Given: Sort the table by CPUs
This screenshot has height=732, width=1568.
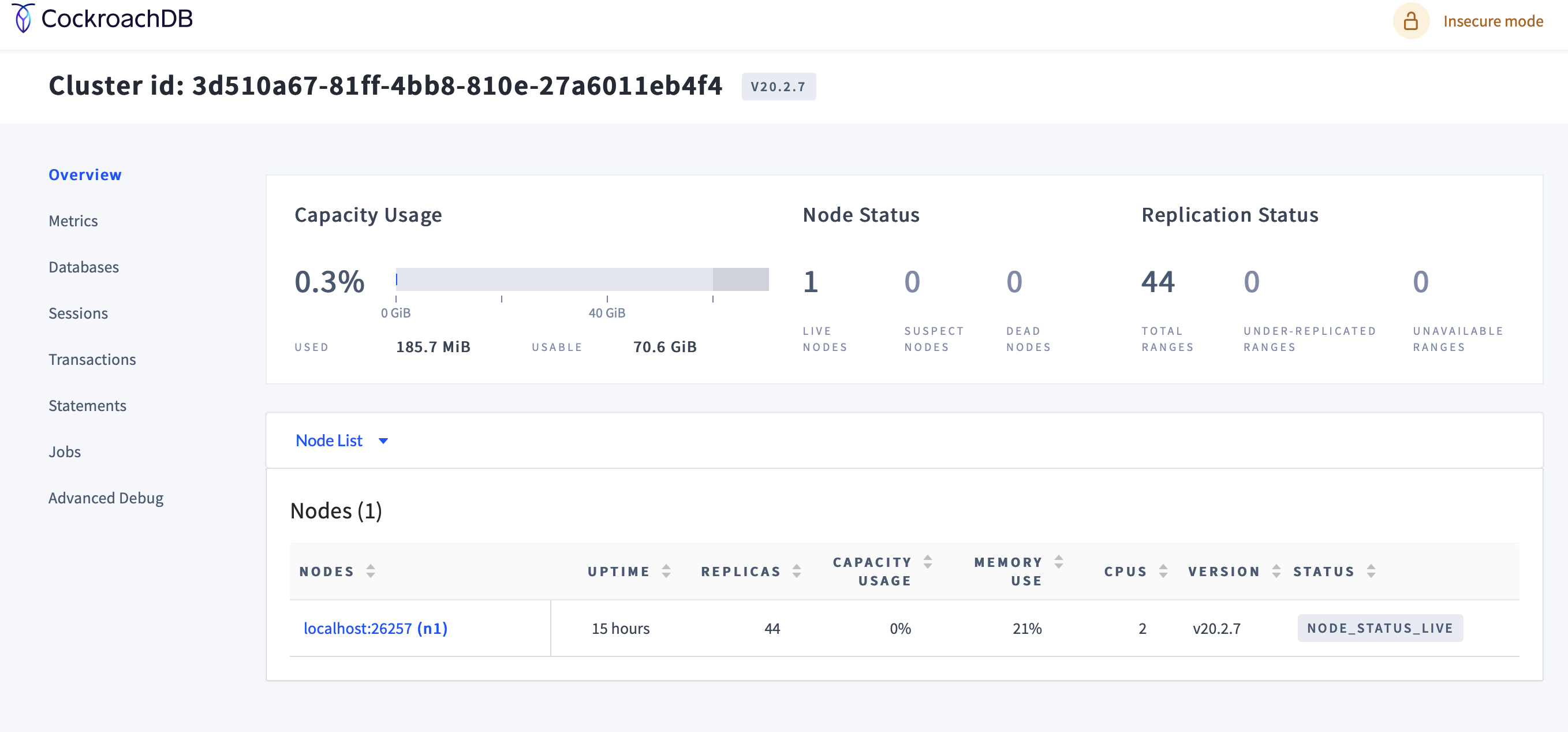Looking at the screenshot, I should 1163,571.
